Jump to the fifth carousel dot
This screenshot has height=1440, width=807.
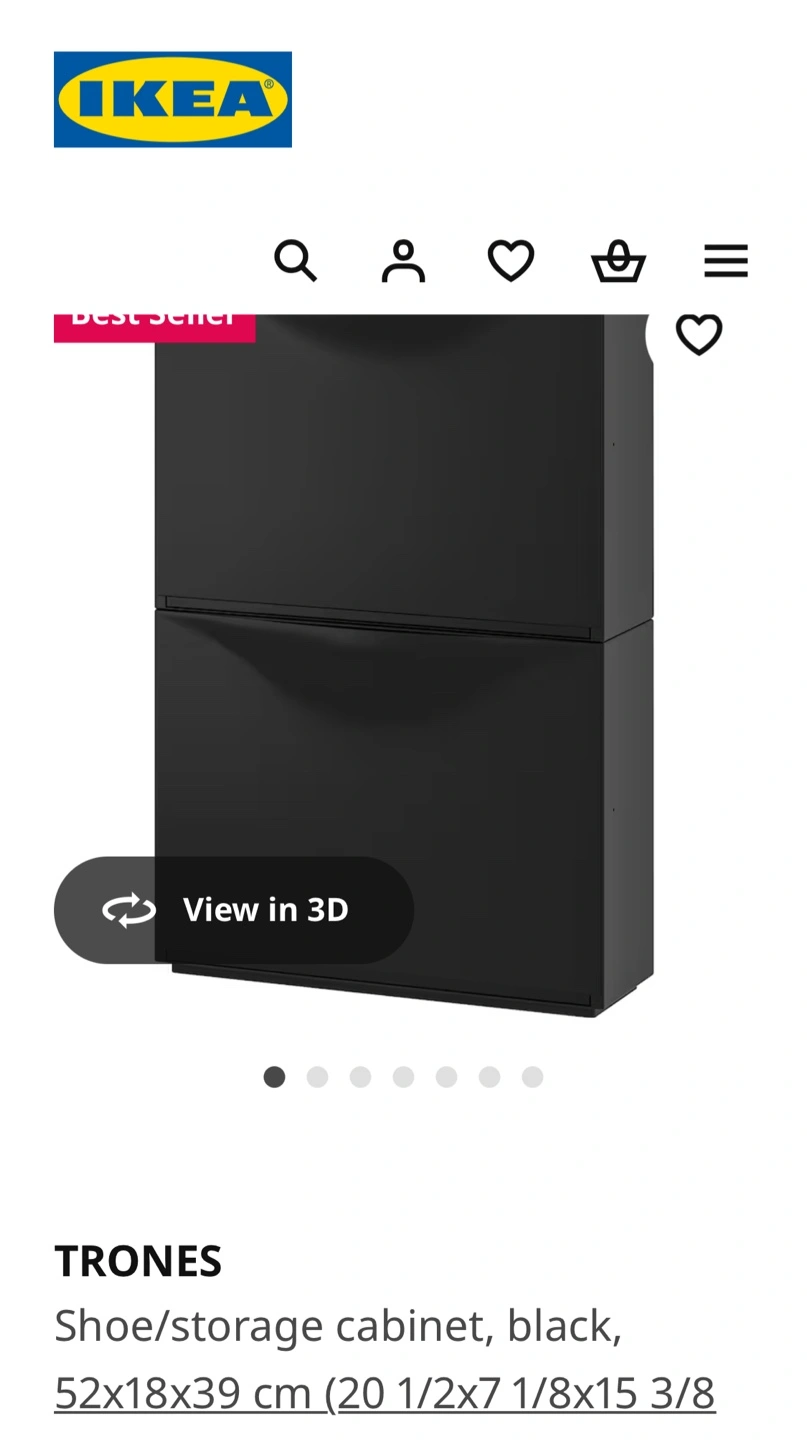[x=446, y=1077]
